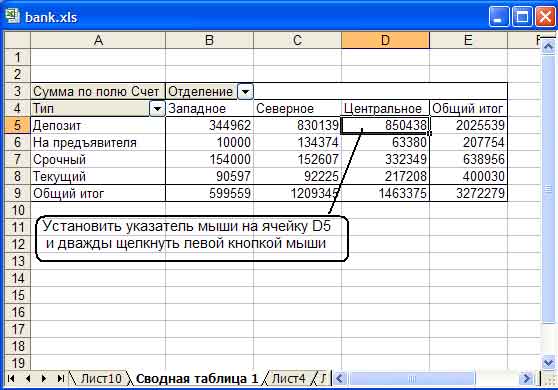Select cell with value 134374
Screen dimensions: 558x390
coord(298,142)
